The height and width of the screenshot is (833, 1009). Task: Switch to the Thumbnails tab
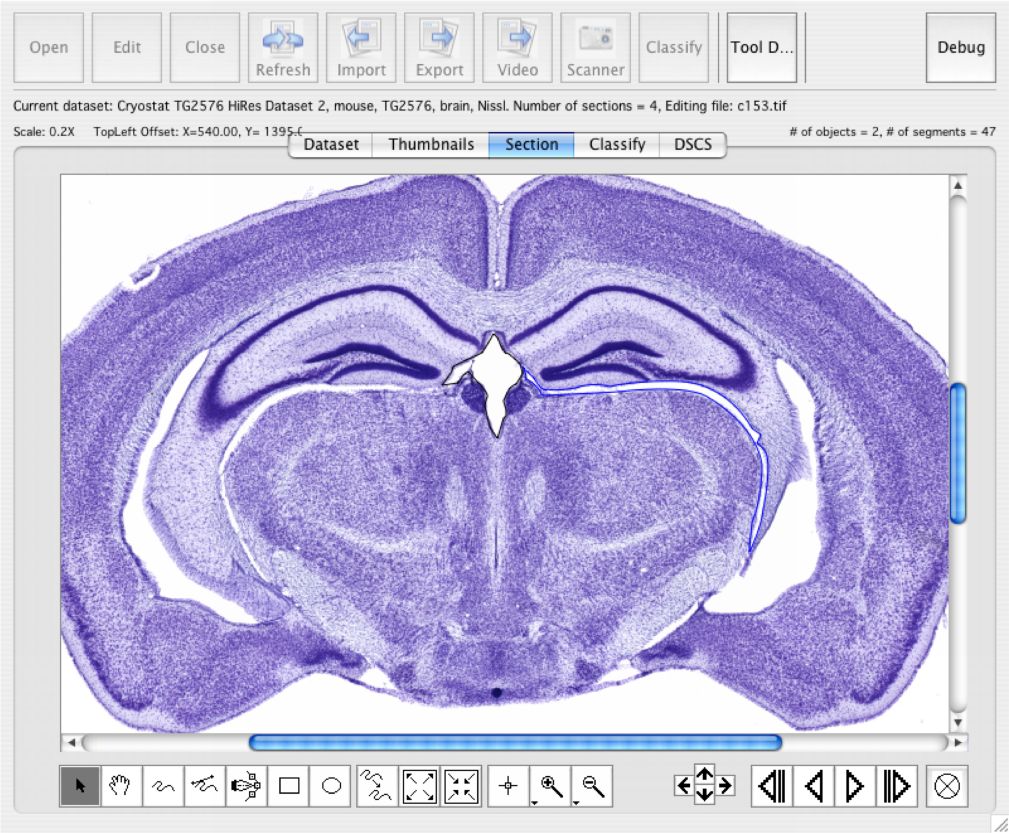[x=431, y=144]
